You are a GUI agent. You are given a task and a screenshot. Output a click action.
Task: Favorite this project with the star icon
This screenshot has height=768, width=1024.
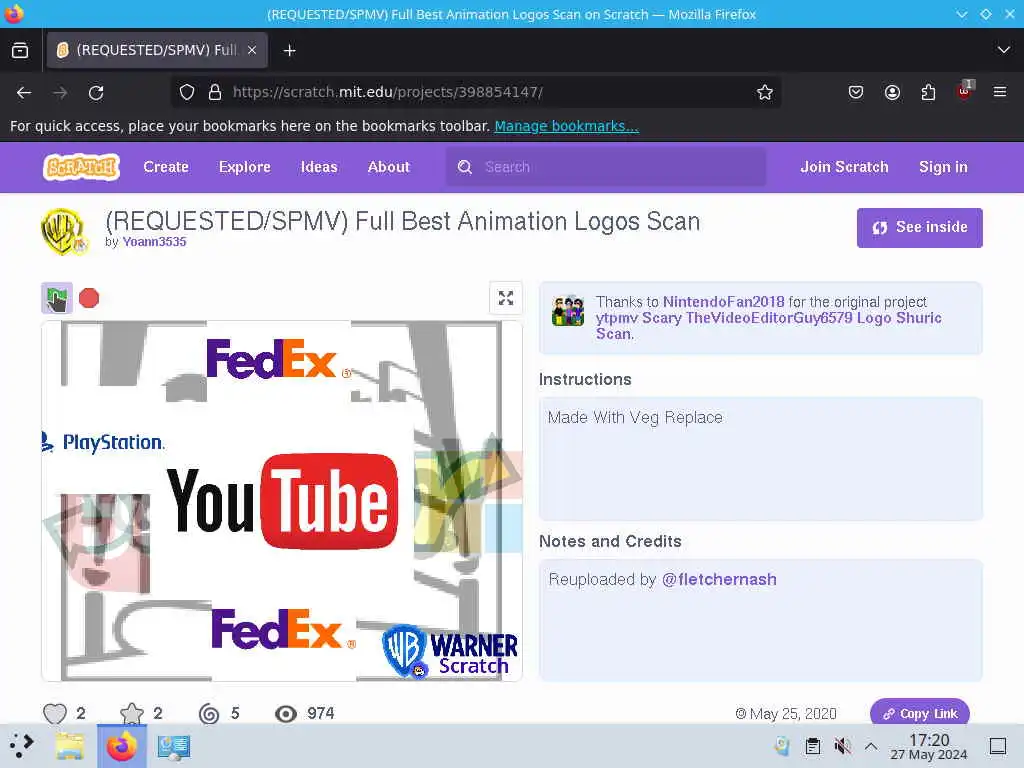click(132, 713)
